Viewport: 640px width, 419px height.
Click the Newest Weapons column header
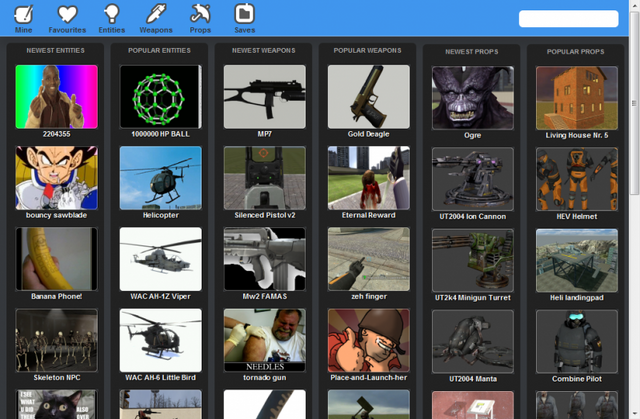264,51
